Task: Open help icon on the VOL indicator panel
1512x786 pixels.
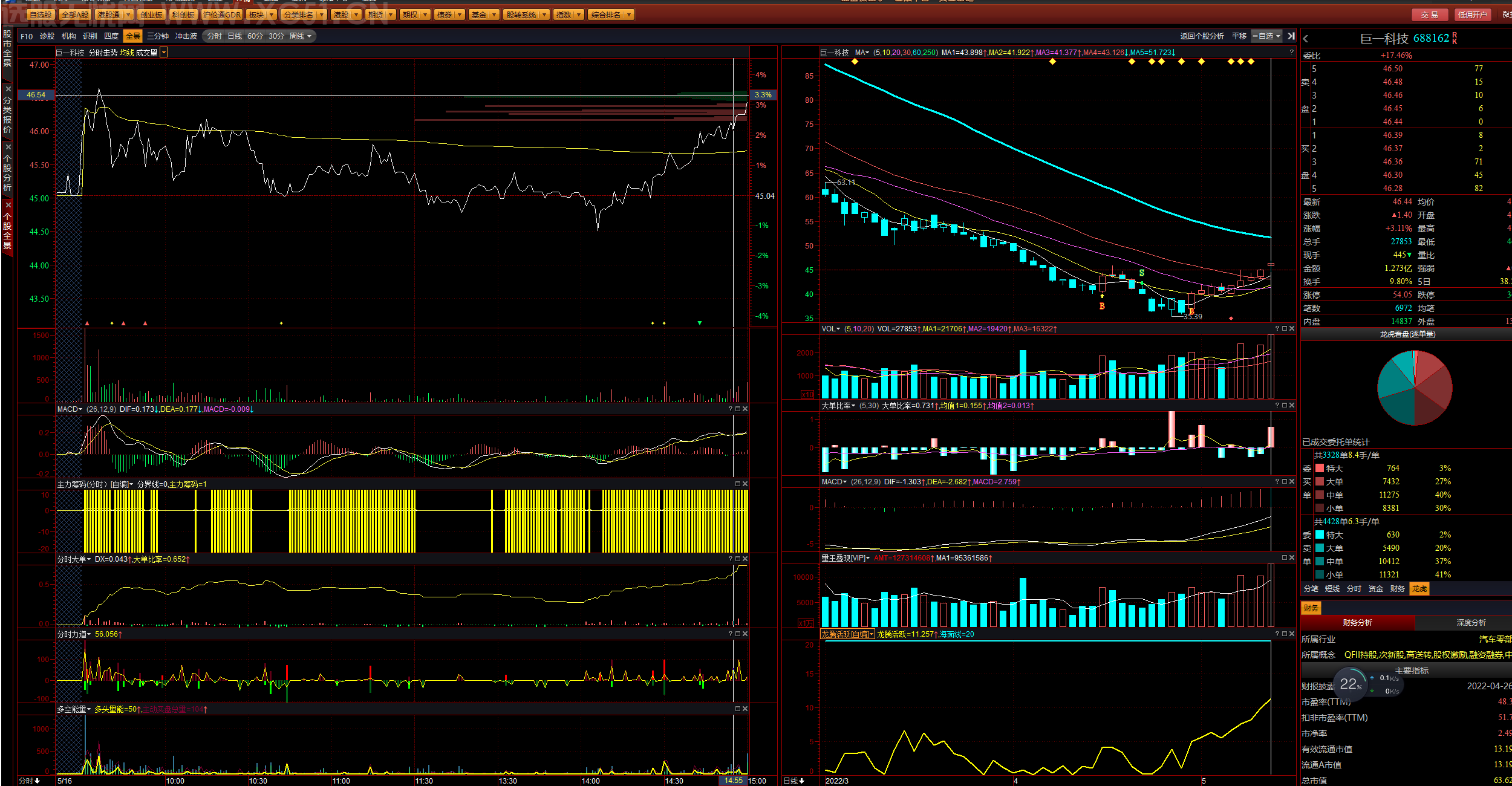Action: click(x=1277, y=329)
